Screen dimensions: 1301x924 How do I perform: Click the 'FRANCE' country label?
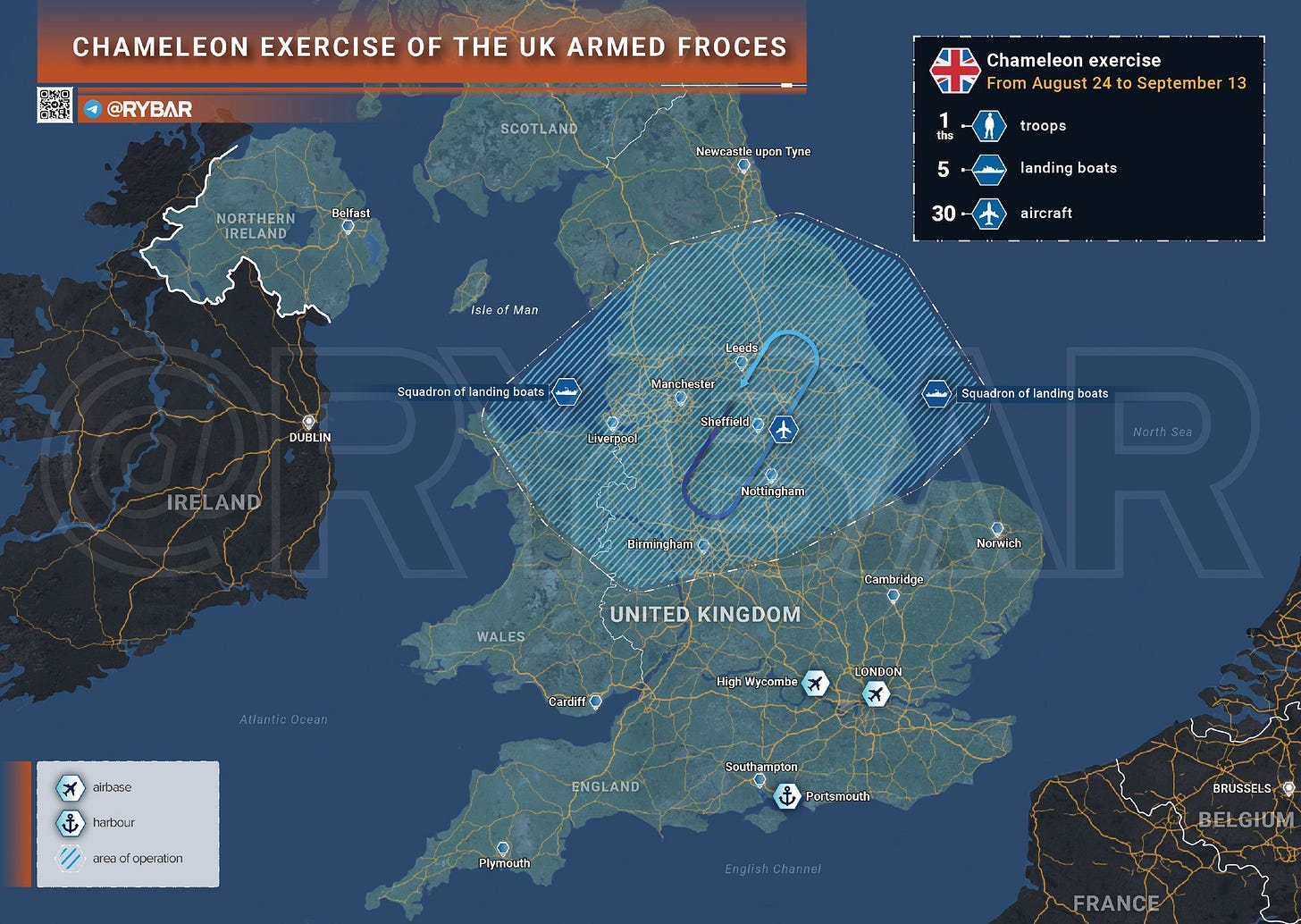[x=1116, y=903]
